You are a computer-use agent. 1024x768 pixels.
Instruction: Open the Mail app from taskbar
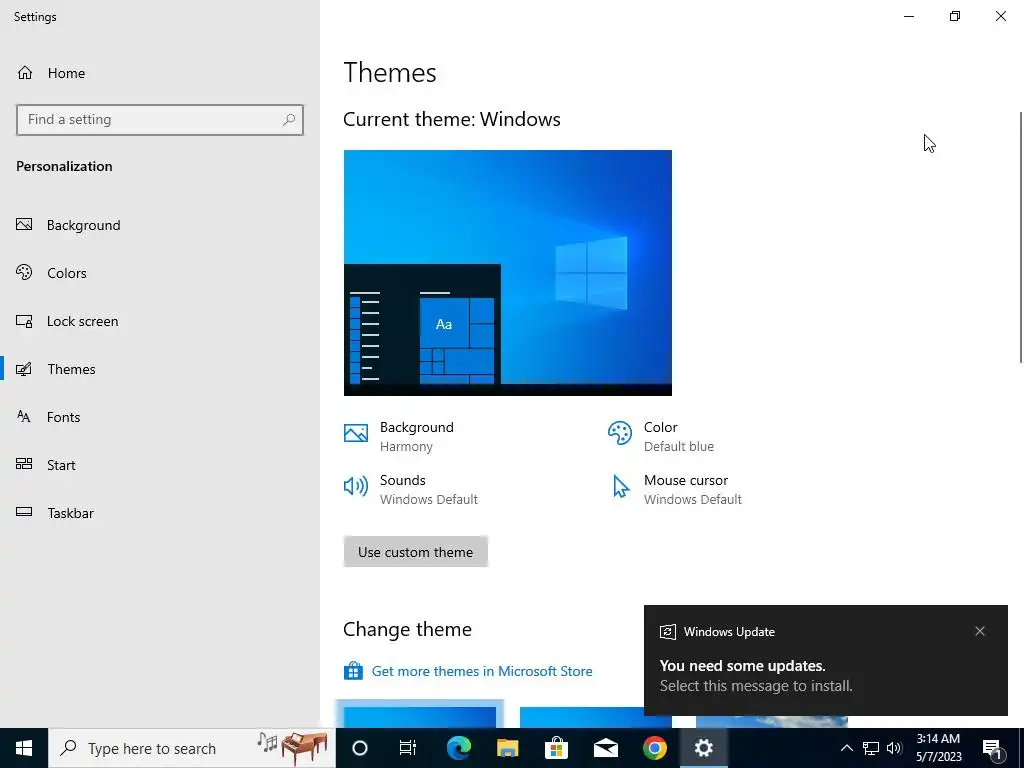tap(605, 748)
